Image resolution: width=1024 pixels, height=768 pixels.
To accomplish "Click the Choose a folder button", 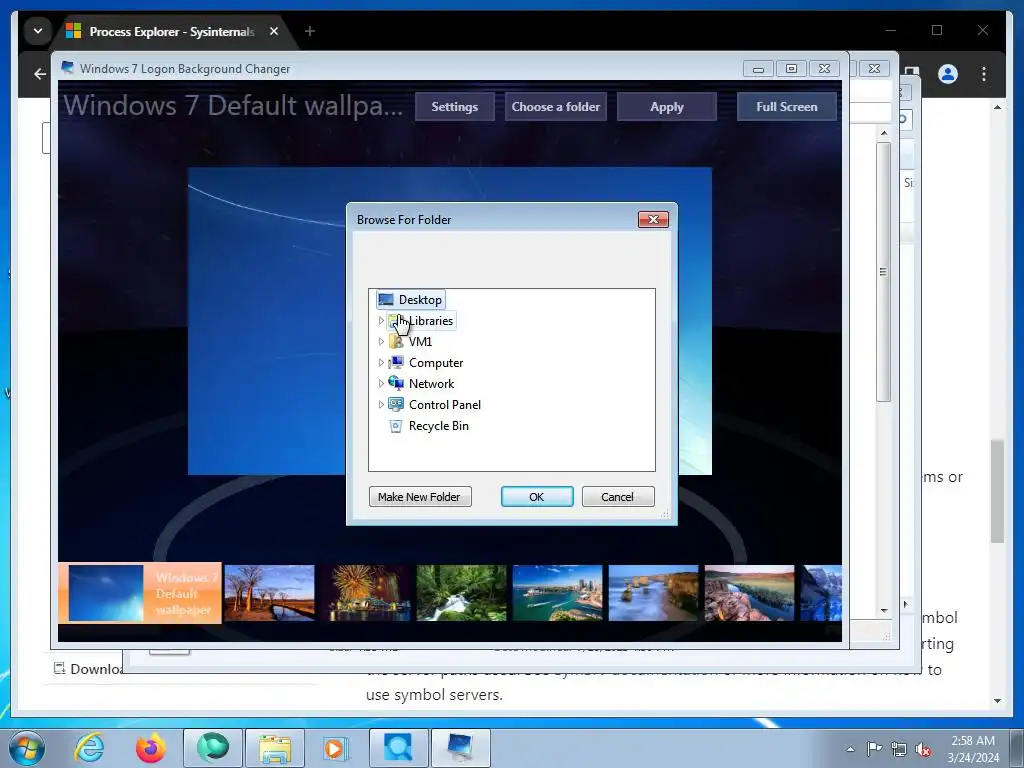I will coord(556,106).
